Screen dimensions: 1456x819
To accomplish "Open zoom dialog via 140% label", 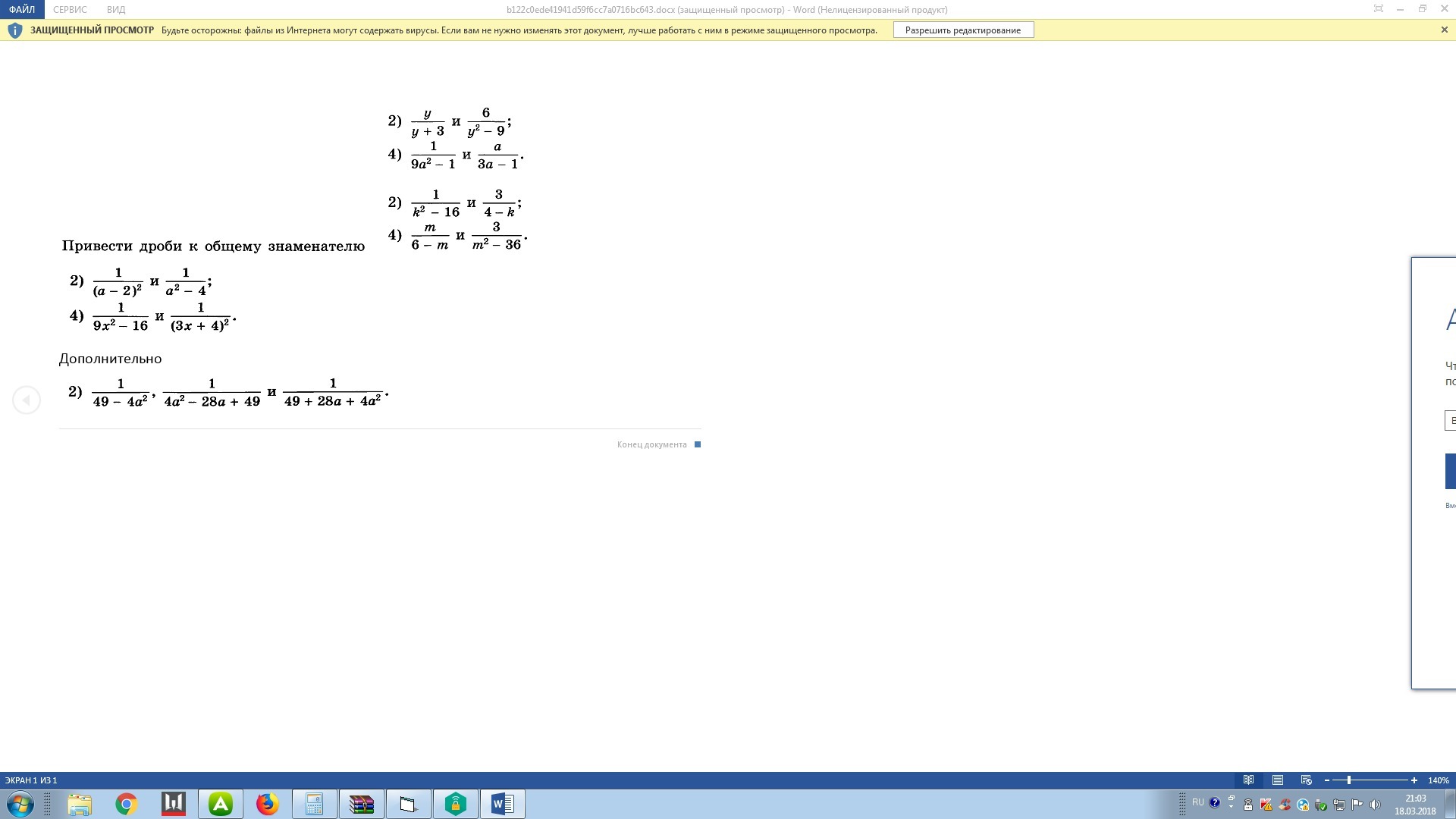I will pos(1438,780).
